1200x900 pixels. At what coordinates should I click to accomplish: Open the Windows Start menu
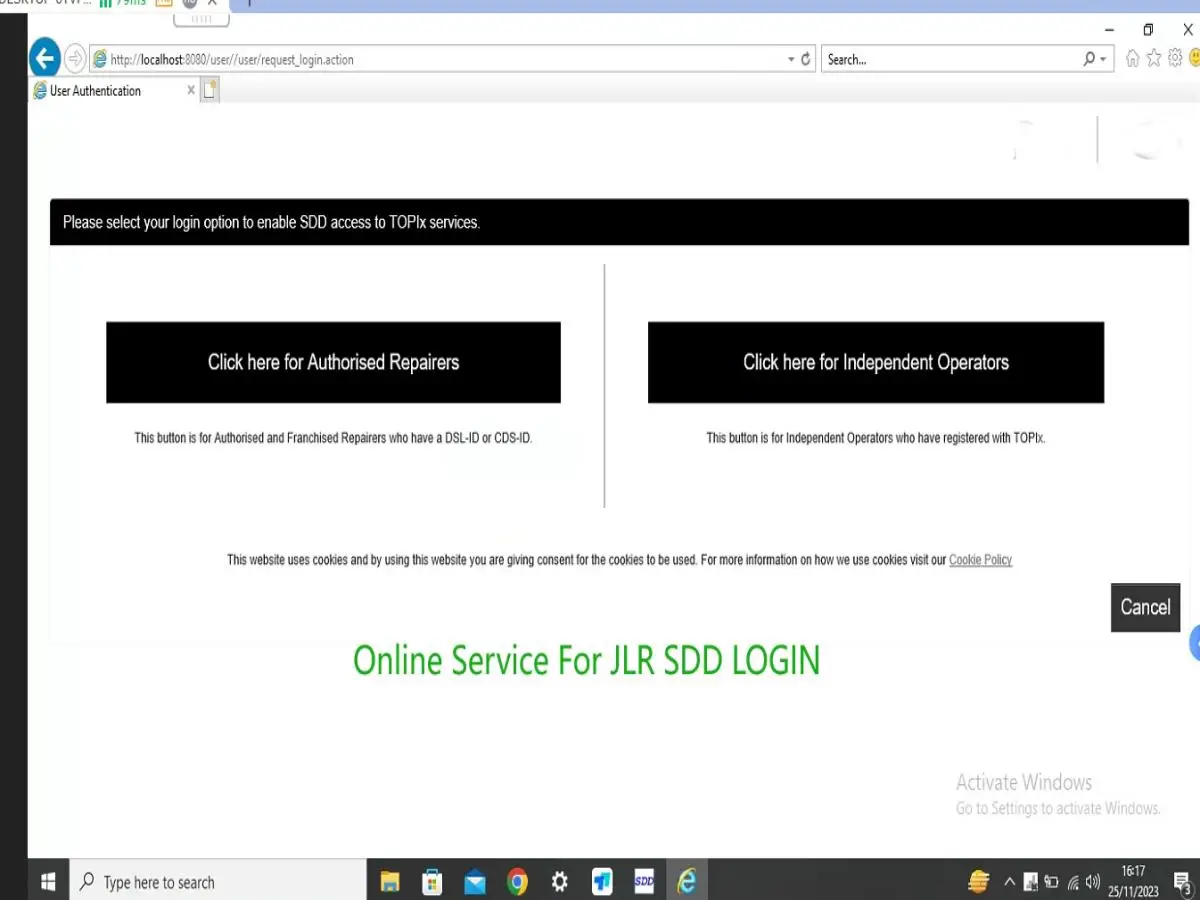[48, 881]
